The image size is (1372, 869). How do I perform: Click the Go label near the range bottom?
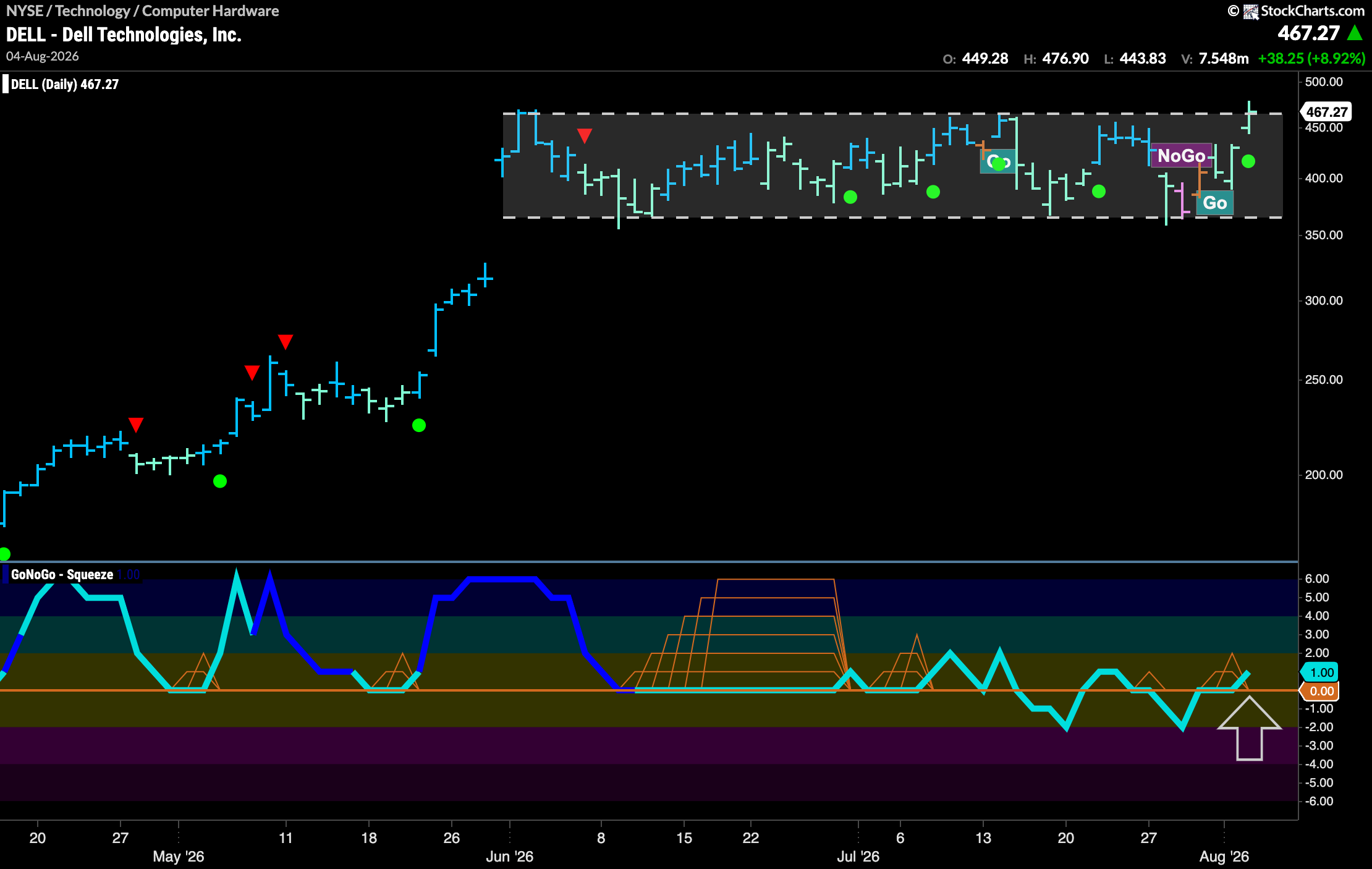click(x=1214, y=203)
